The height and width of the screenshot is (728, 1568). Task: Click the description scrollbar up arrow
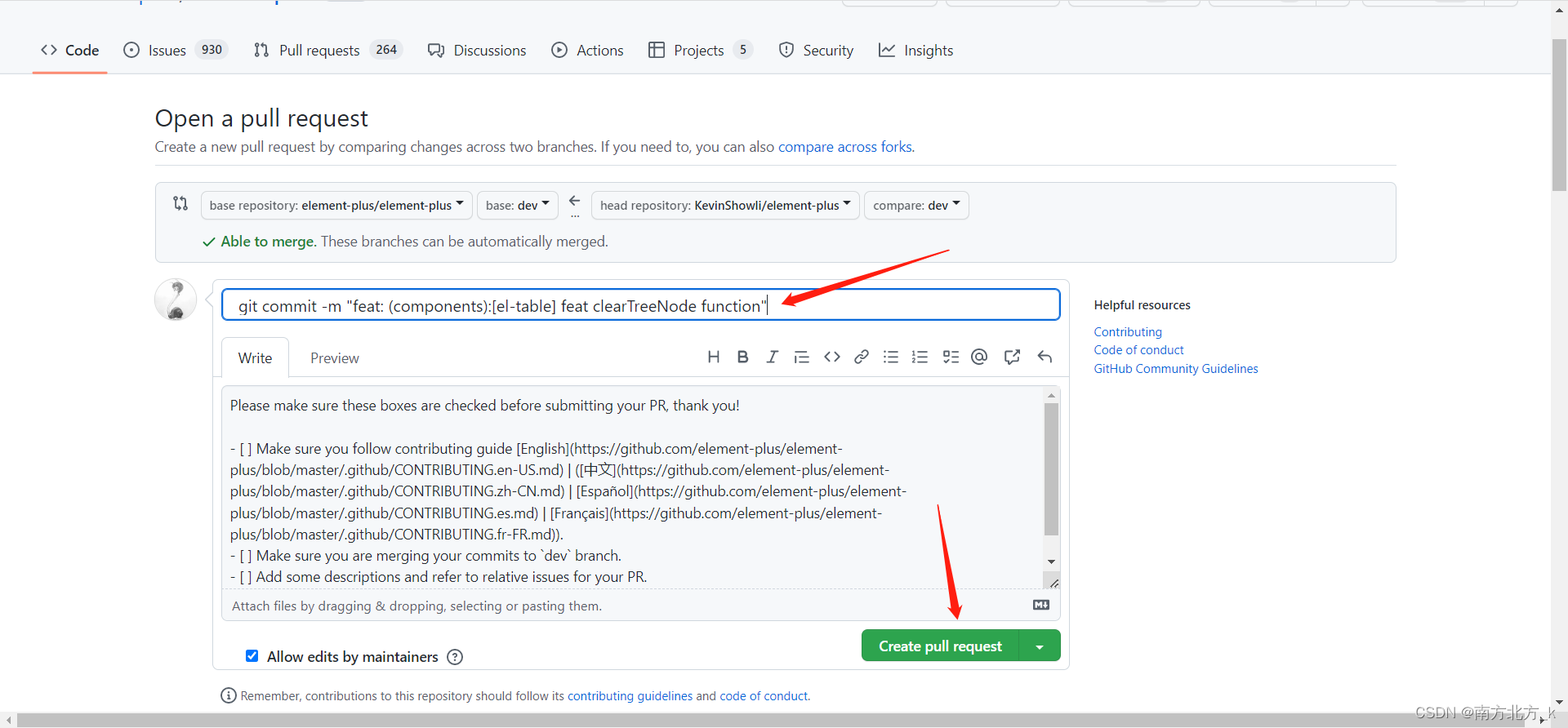tap(1051, 395)
